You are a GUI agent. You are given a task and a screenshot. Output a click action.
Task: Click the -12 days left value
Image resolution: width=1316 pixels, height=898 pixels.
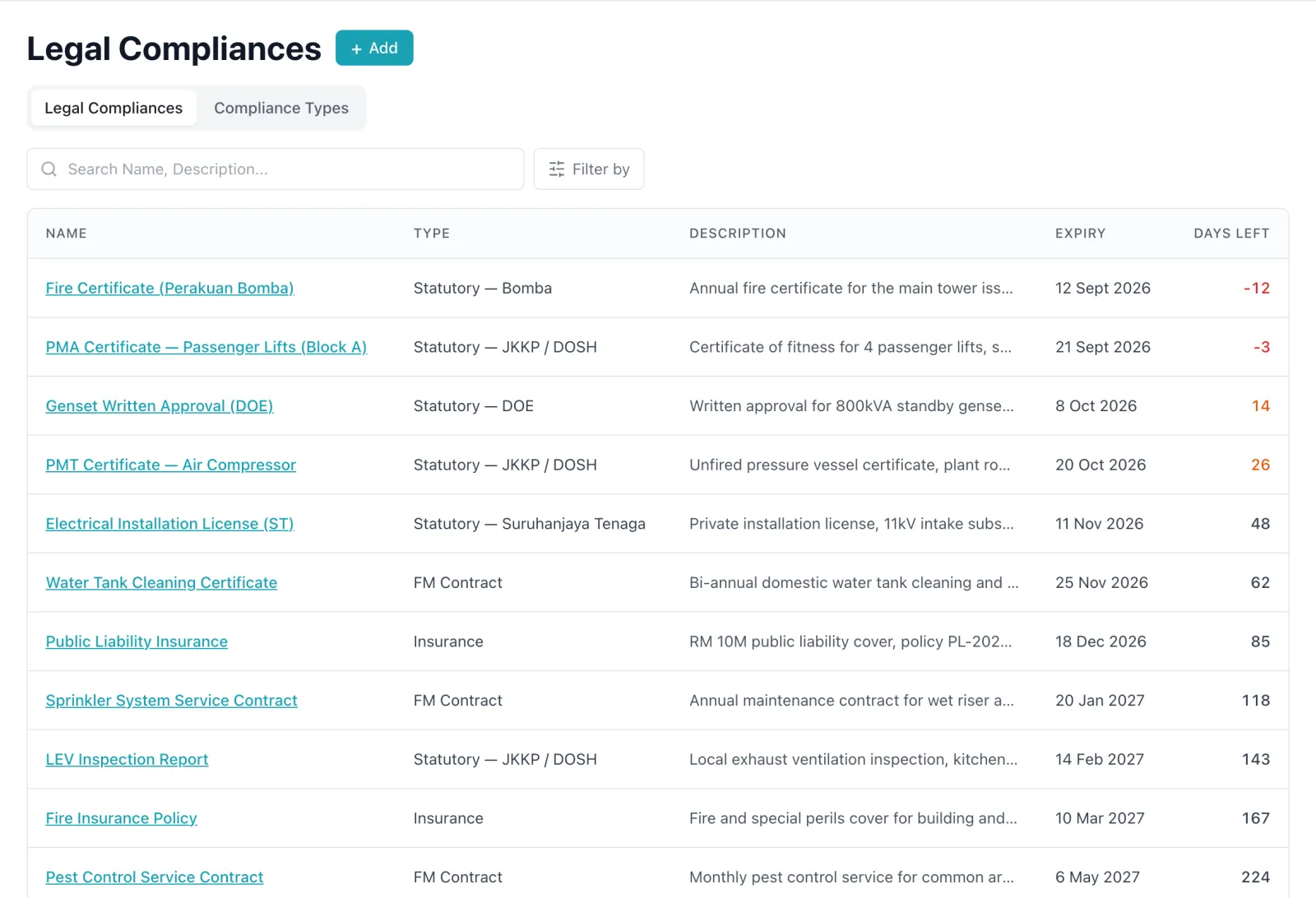tap(1257, 288)
